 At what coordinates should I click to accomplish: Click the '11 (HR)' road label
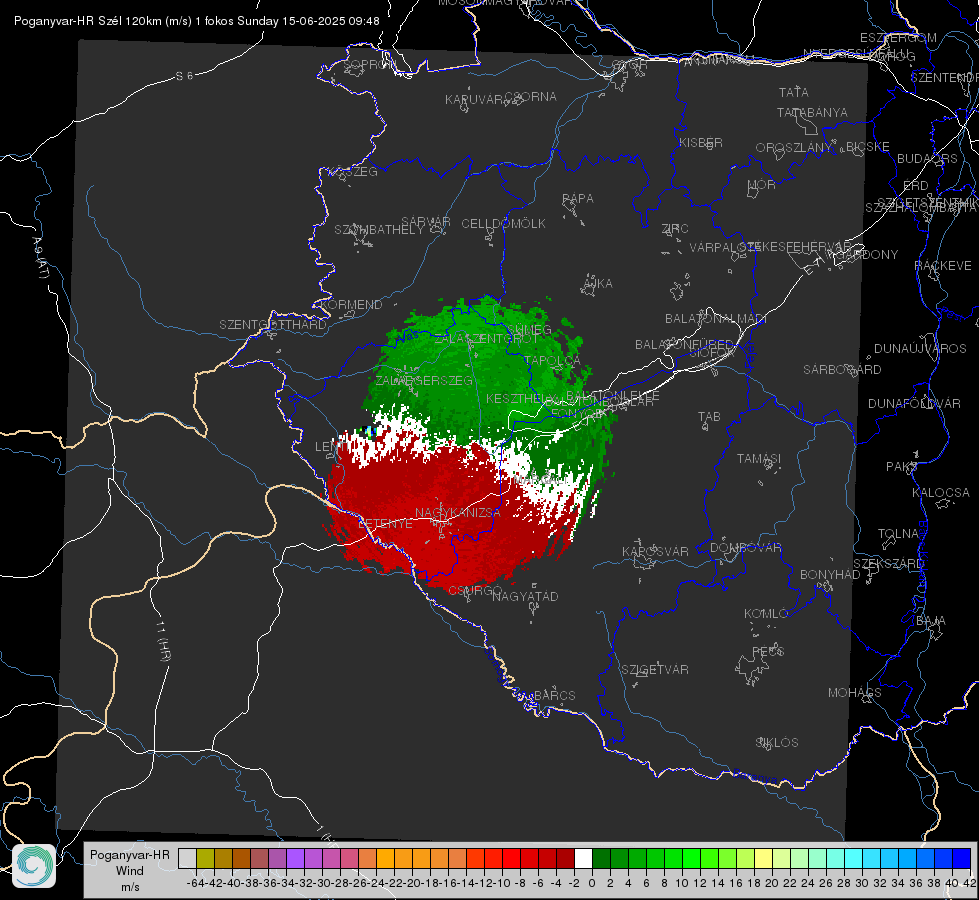162,640
